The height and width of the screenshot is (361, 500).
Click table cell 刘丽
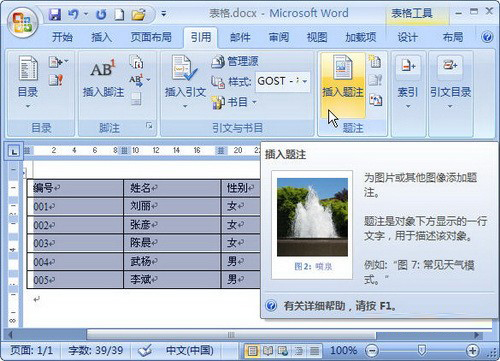[x=172, y=207]
